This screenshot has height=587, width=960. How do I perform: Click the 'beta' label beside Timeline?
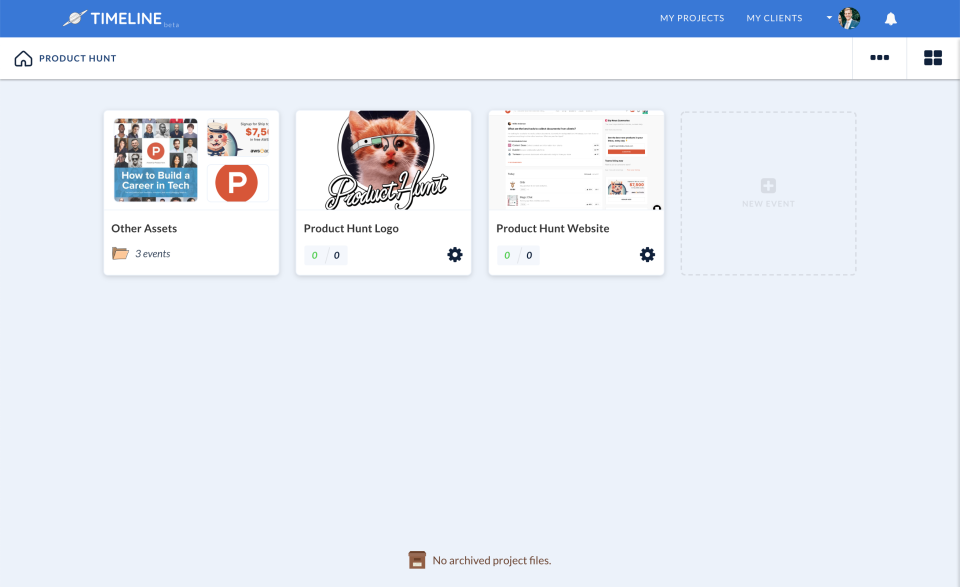(171, 25)
